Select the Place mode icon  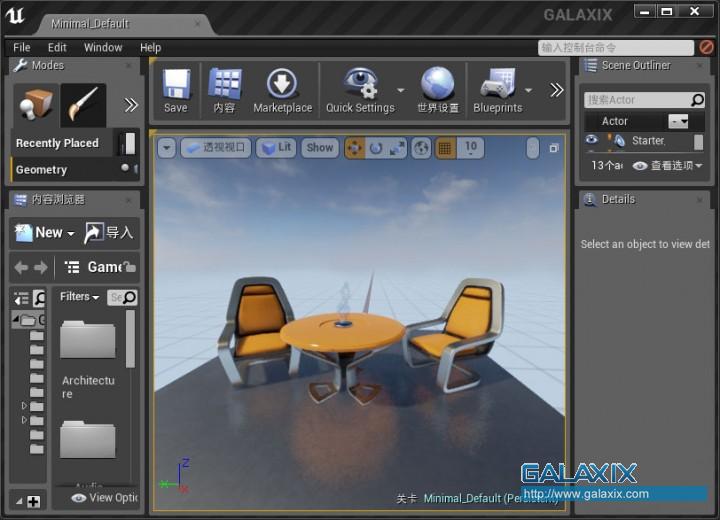click(36, 104)
